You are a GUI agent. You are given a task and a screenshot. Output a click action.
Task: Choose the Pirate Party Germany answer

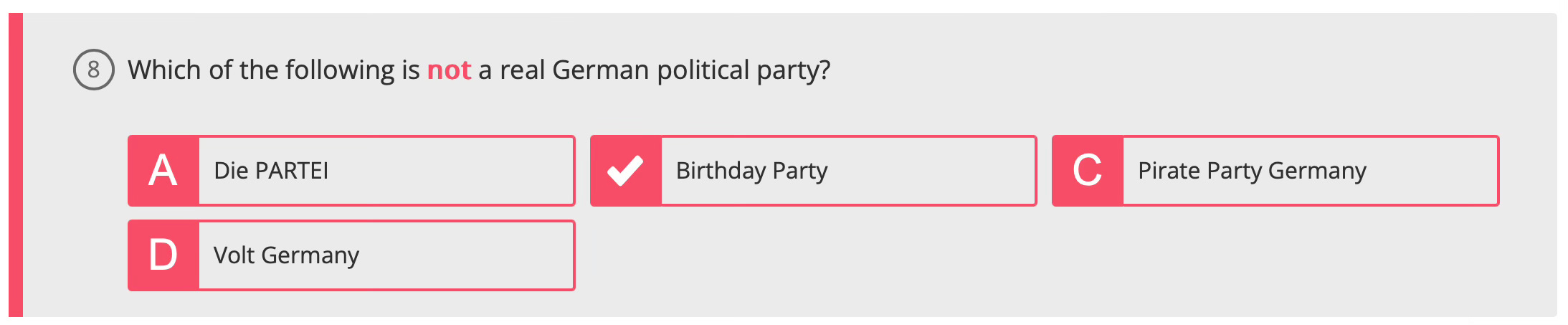tap(1275, 171)
